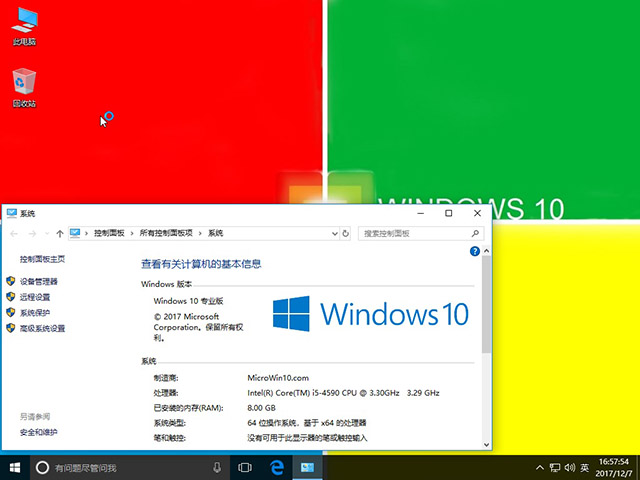Viewport: 640px width, 480px height.
Task: Focus Cortana search box 有问题尽管问我
Action: pyautogui.click(x=130, y=468)
